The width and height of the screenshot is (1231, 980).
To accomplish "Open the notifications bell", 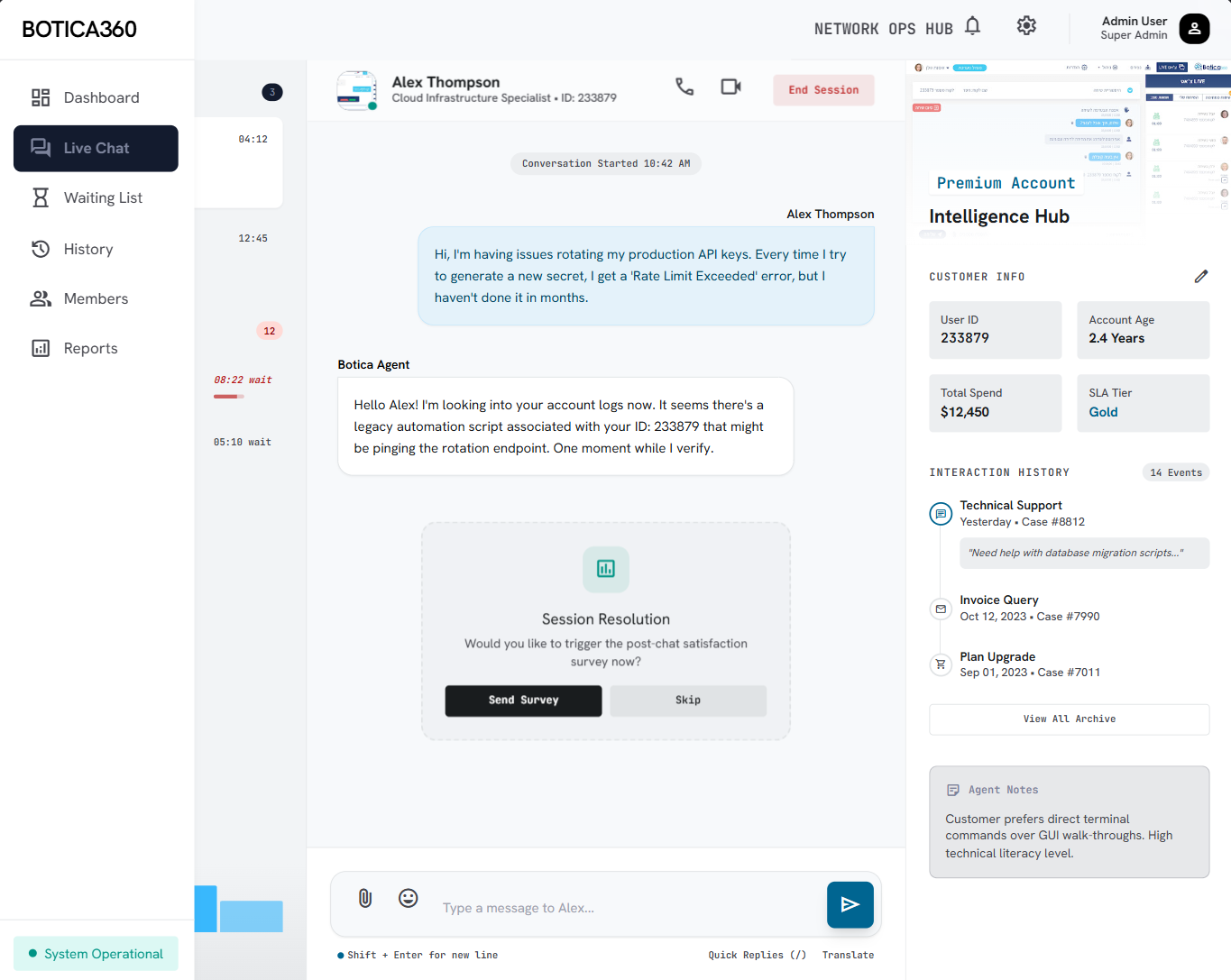I will click(x=972, y=25).
